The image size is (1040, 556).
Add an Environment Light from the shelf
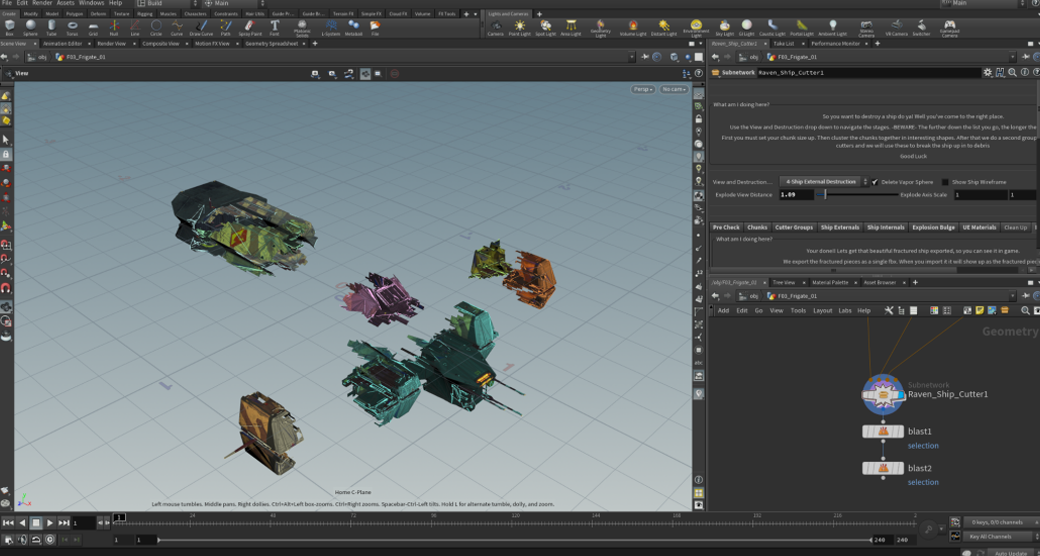[x=696, y=28]
